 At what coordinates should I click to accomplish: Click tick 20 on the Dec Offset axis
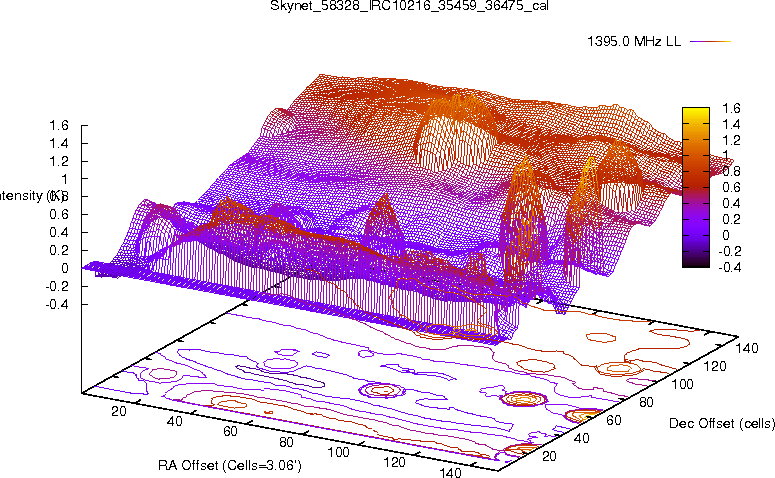click(549, 456)
